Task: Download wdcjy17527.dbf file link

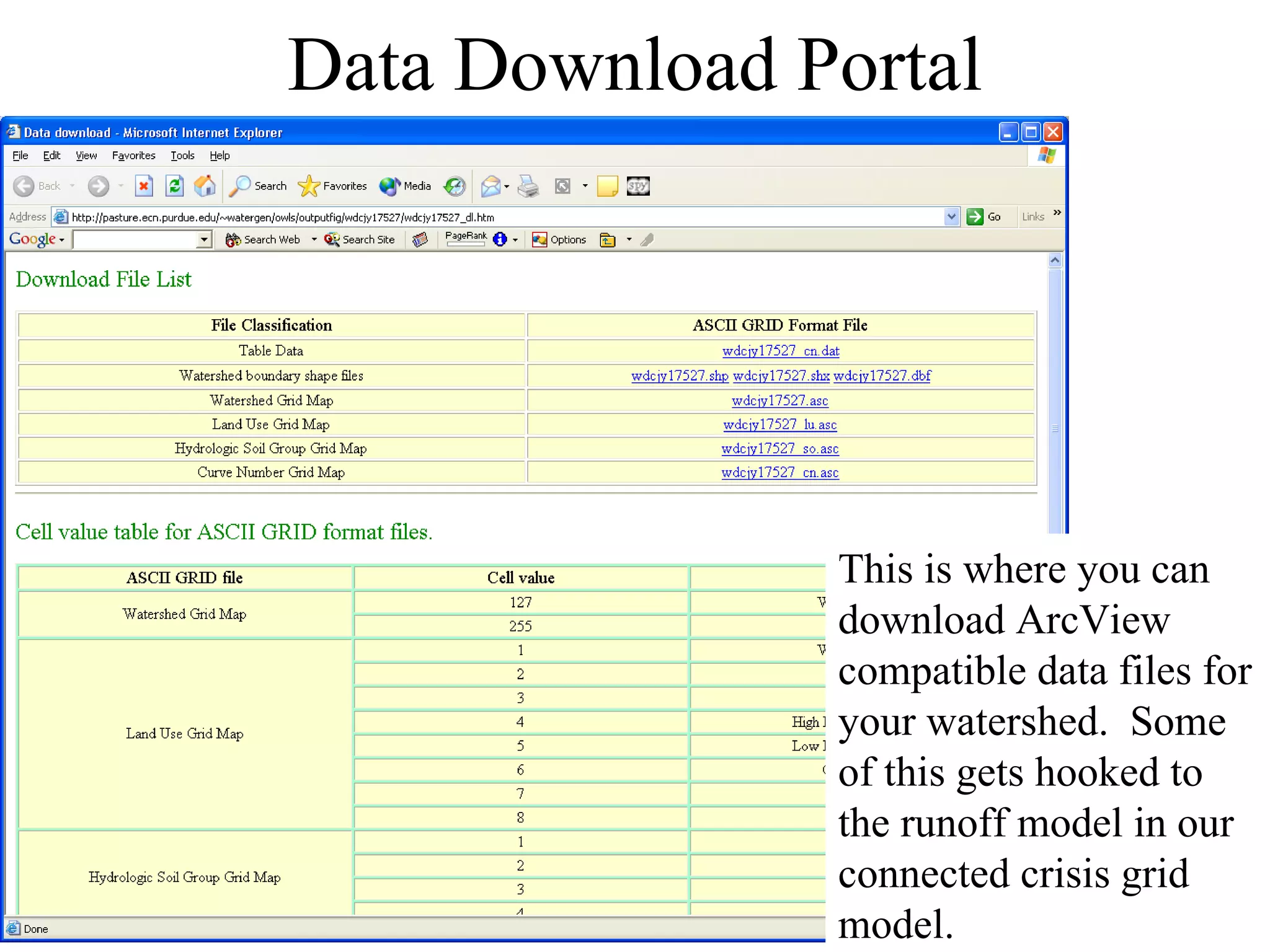Action: [x=882, y=376]
